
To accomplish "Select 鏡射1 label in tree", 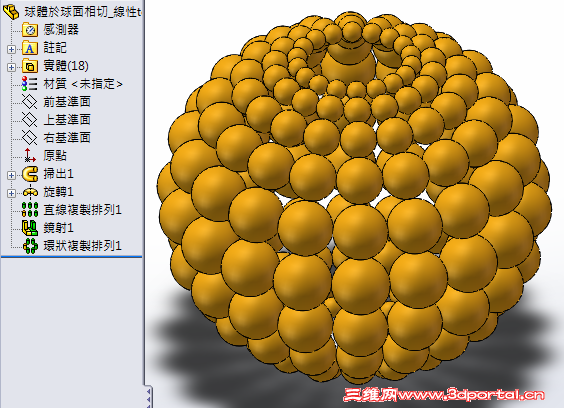I will pos(58,228).
